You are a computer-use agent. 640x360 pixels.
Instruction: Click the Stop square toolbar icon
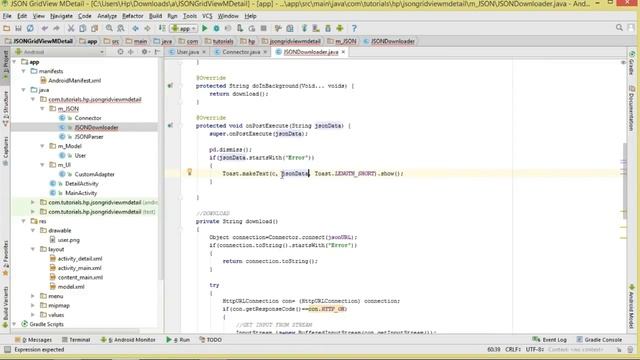264,28
